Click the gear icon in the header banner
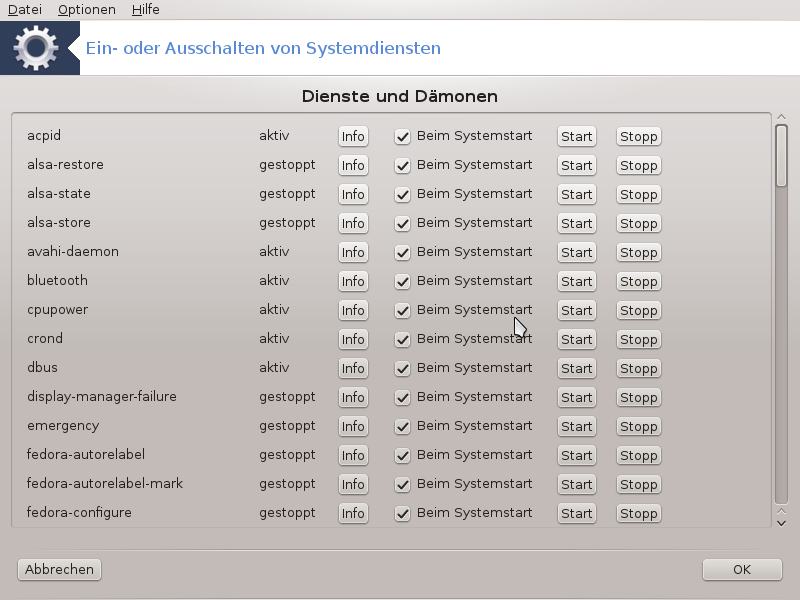Image resolution: width=800 pixels, height=600 pixels. point(36,48)
